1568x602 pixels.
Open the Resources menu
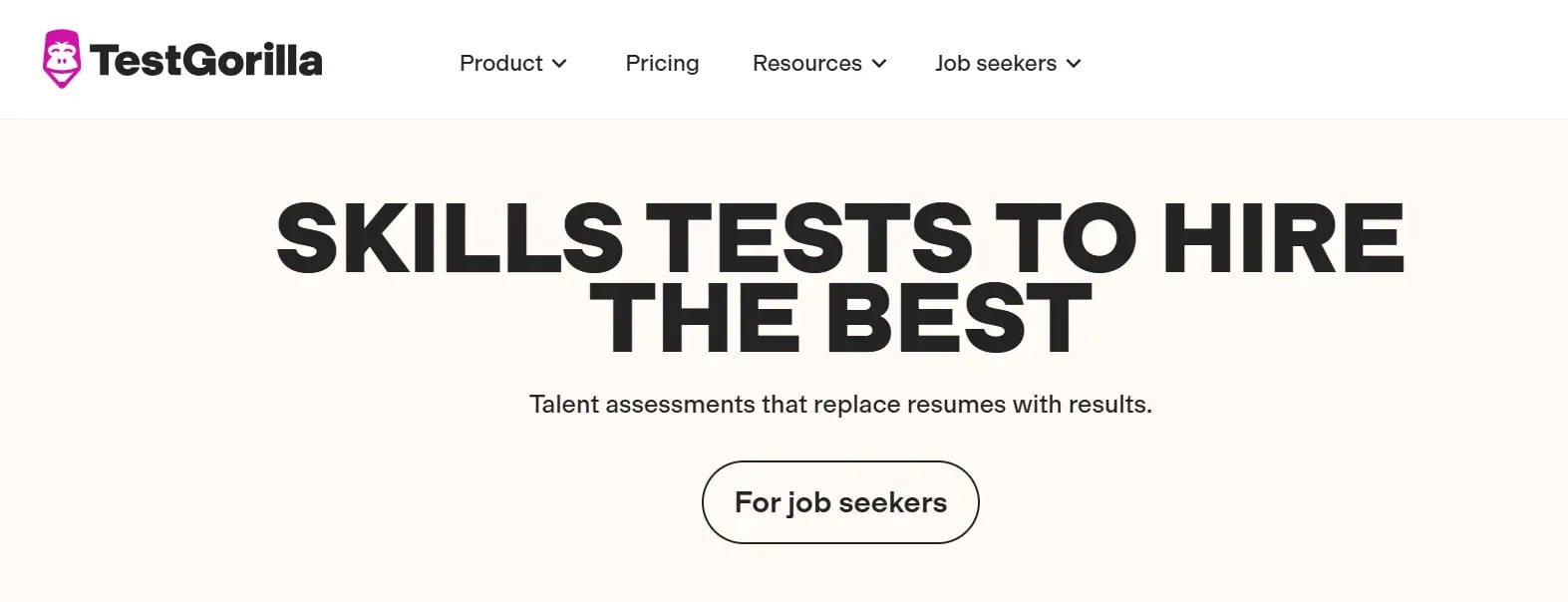[x=819, y=63]
